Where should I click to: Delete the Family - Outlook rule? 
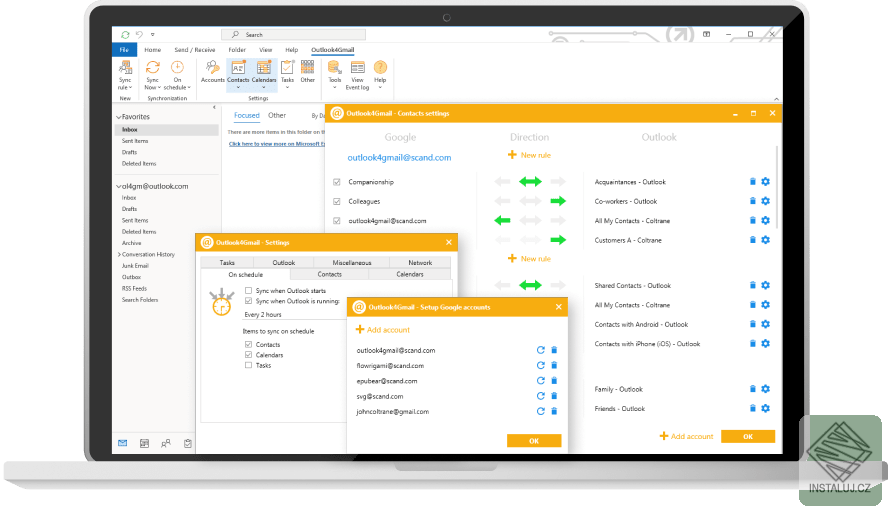753,389
